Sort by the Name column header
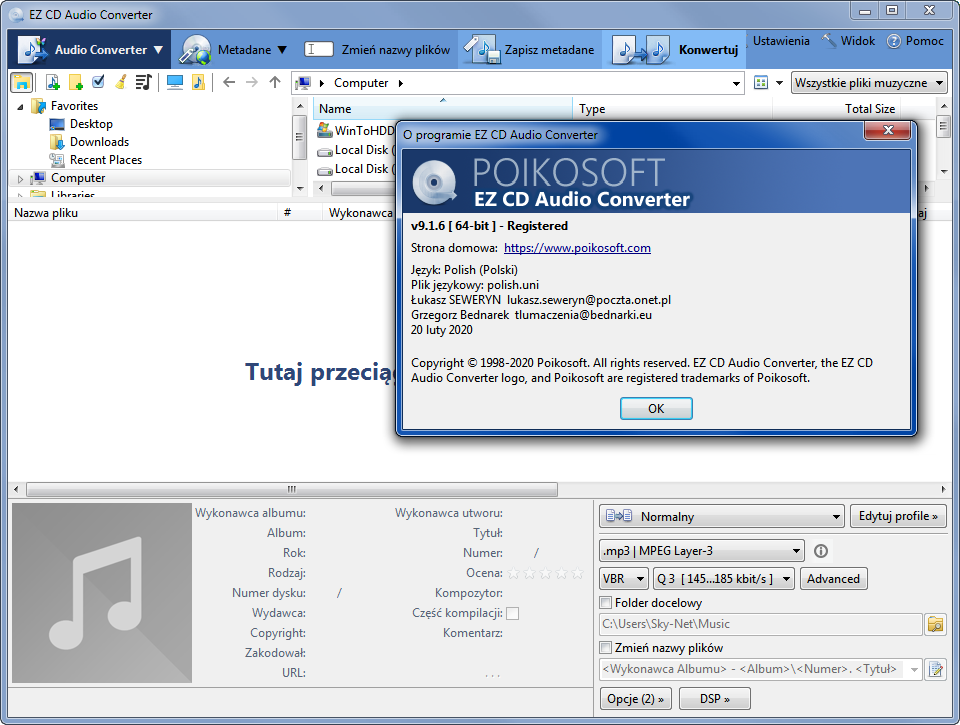The width and height of the screenshot is (960, 725). pyautogui.click(x=443, y=109)
